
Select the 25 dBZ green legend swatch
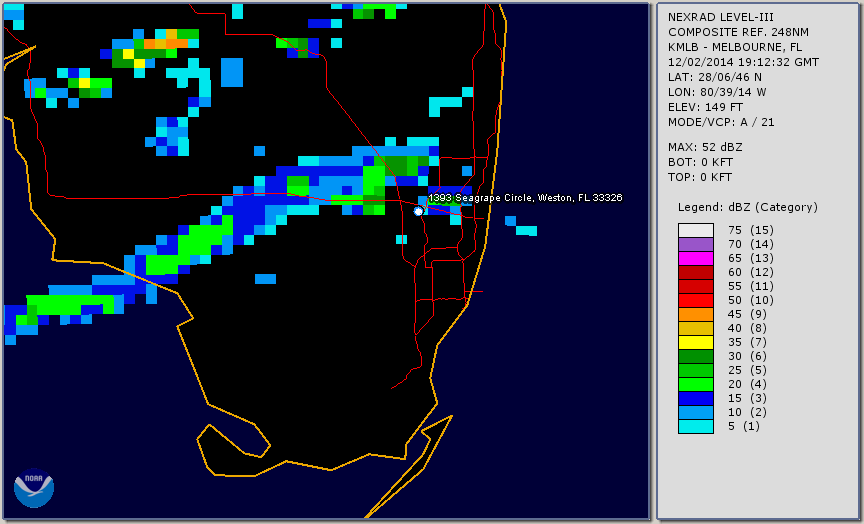696,370
